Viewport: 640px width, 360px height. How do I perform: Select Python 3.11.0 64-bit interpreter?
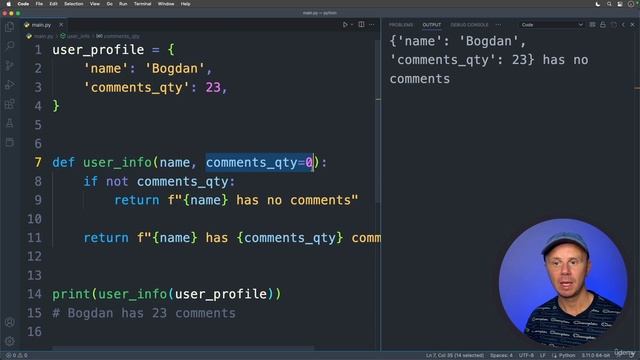click(x=596, y=356)
